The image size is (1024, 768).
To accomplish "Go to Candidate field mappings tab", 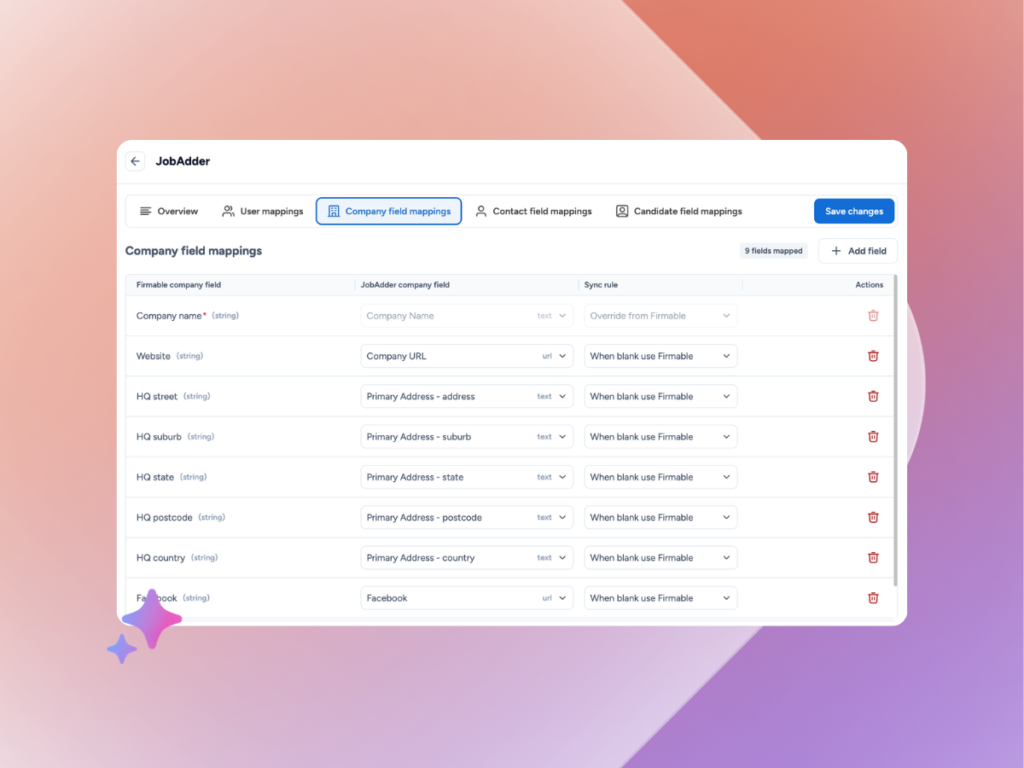I will click(x=678, y=211).
